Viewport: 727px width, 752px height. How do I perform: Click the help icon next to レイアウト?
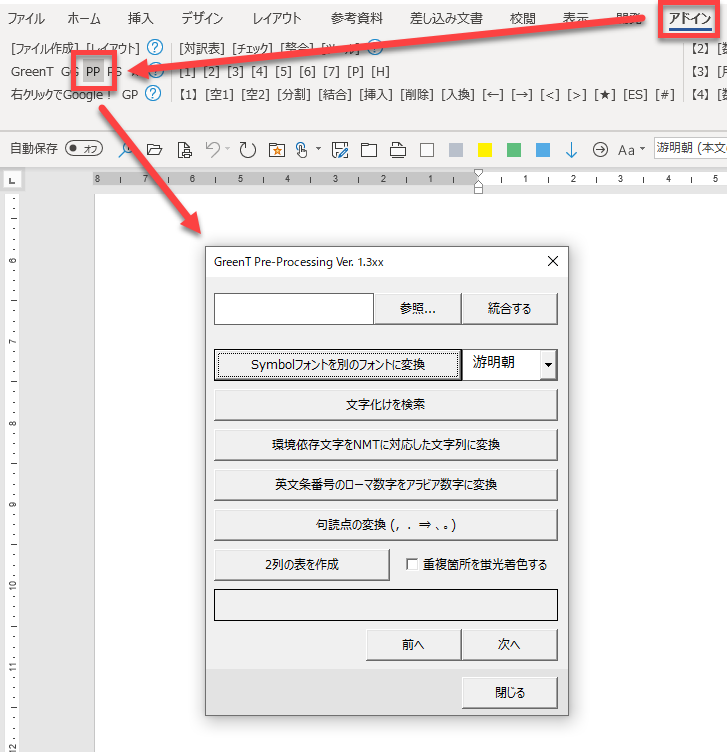click(x=154, y=48)
